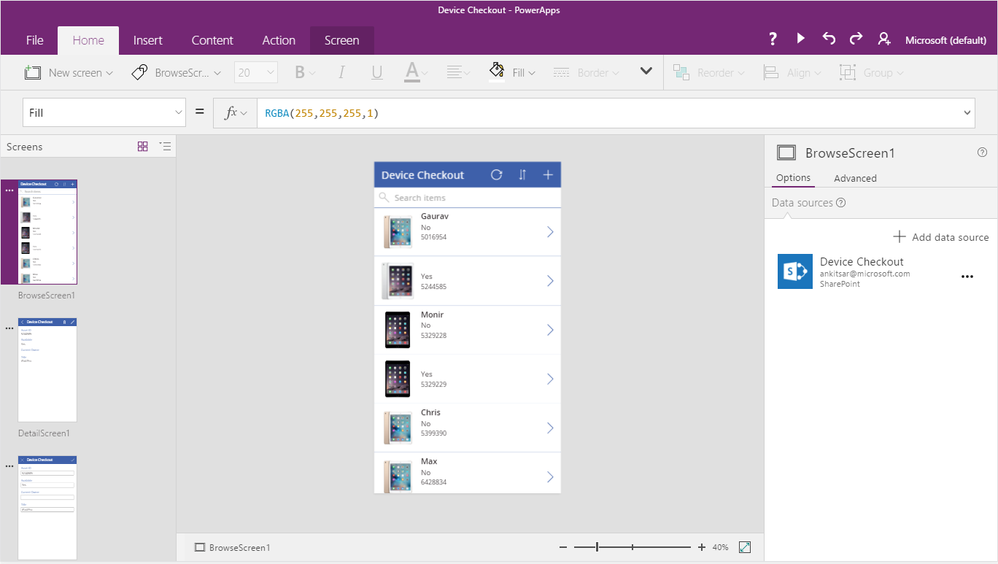Viewport: 998px width, 564px height.
Task: Select the BrowseScreen1 thumbnail
Action: 47,232
